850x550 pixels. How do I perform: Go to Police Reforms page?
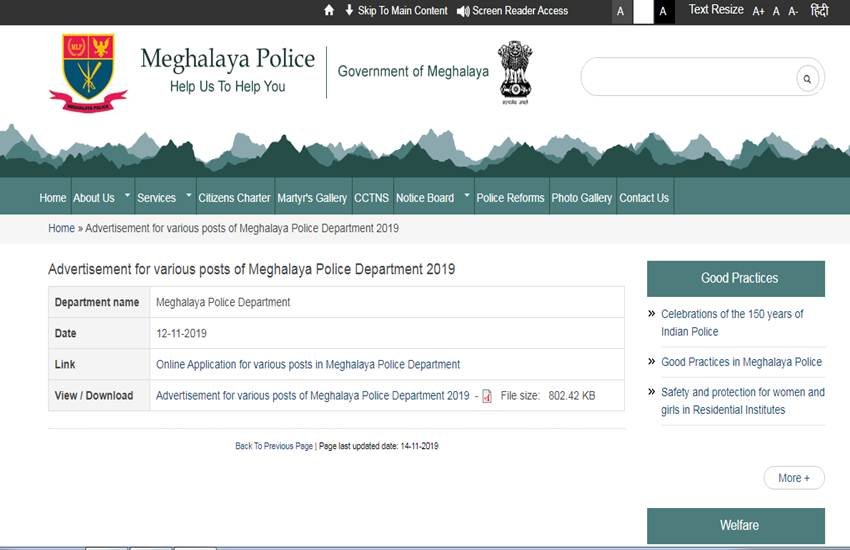pos(510,198)
